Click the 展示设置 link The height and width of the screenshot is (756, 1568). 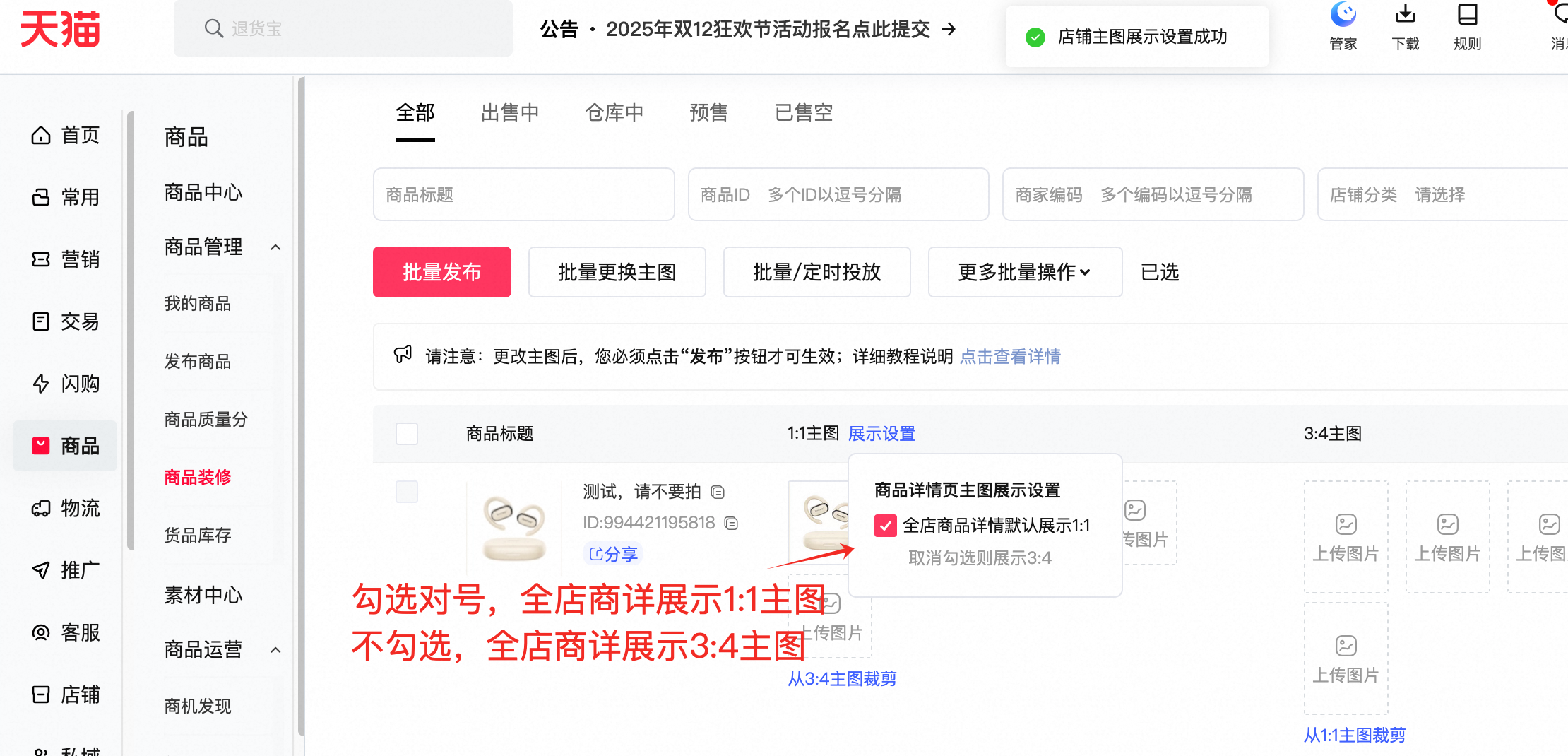(881, 434)
